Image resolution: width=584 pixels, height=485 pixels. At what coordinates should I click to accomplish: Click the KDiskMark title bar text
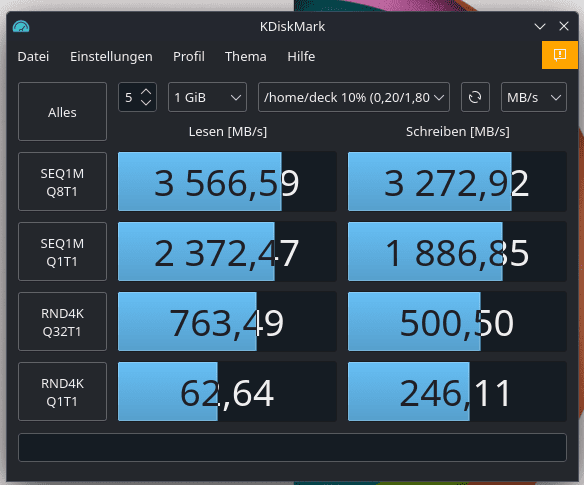(292, 26)
